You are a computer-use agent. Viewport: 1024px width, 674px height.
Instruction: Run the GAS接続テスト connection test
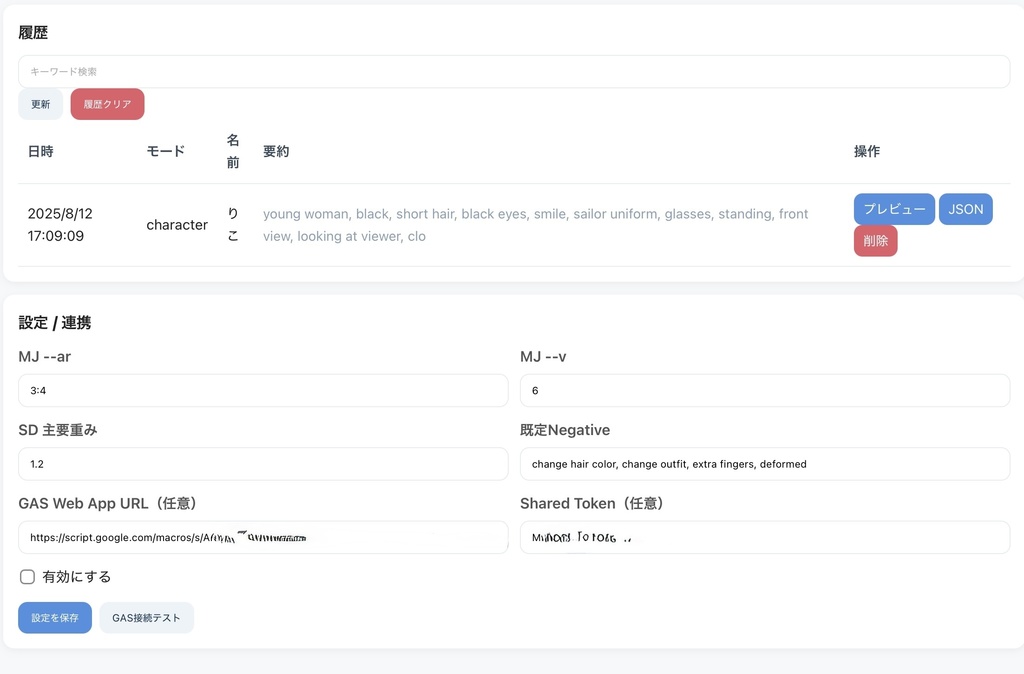[x=146, y=618]
